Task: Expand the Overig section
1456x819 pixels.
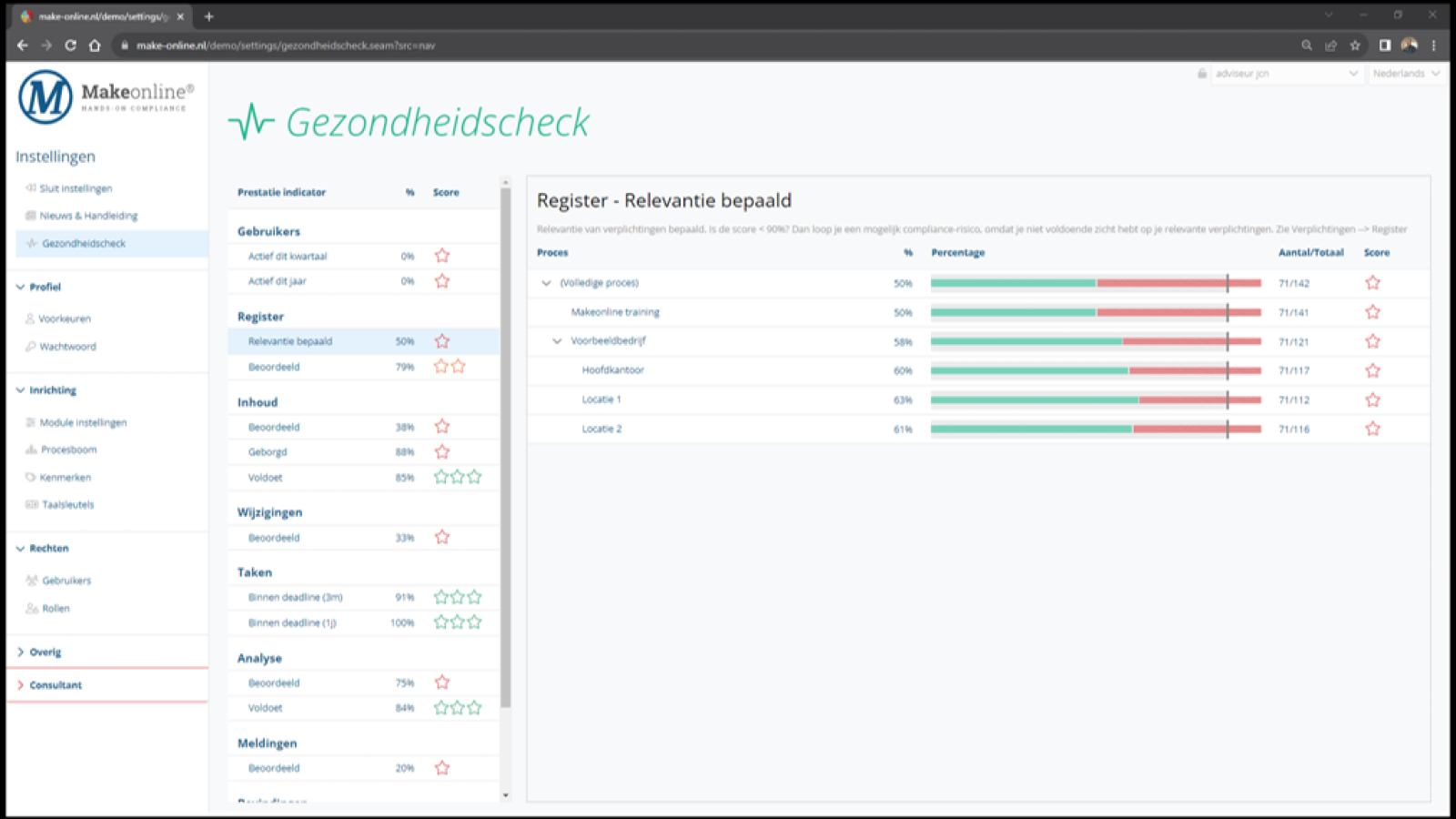Action: click(21, 652)
